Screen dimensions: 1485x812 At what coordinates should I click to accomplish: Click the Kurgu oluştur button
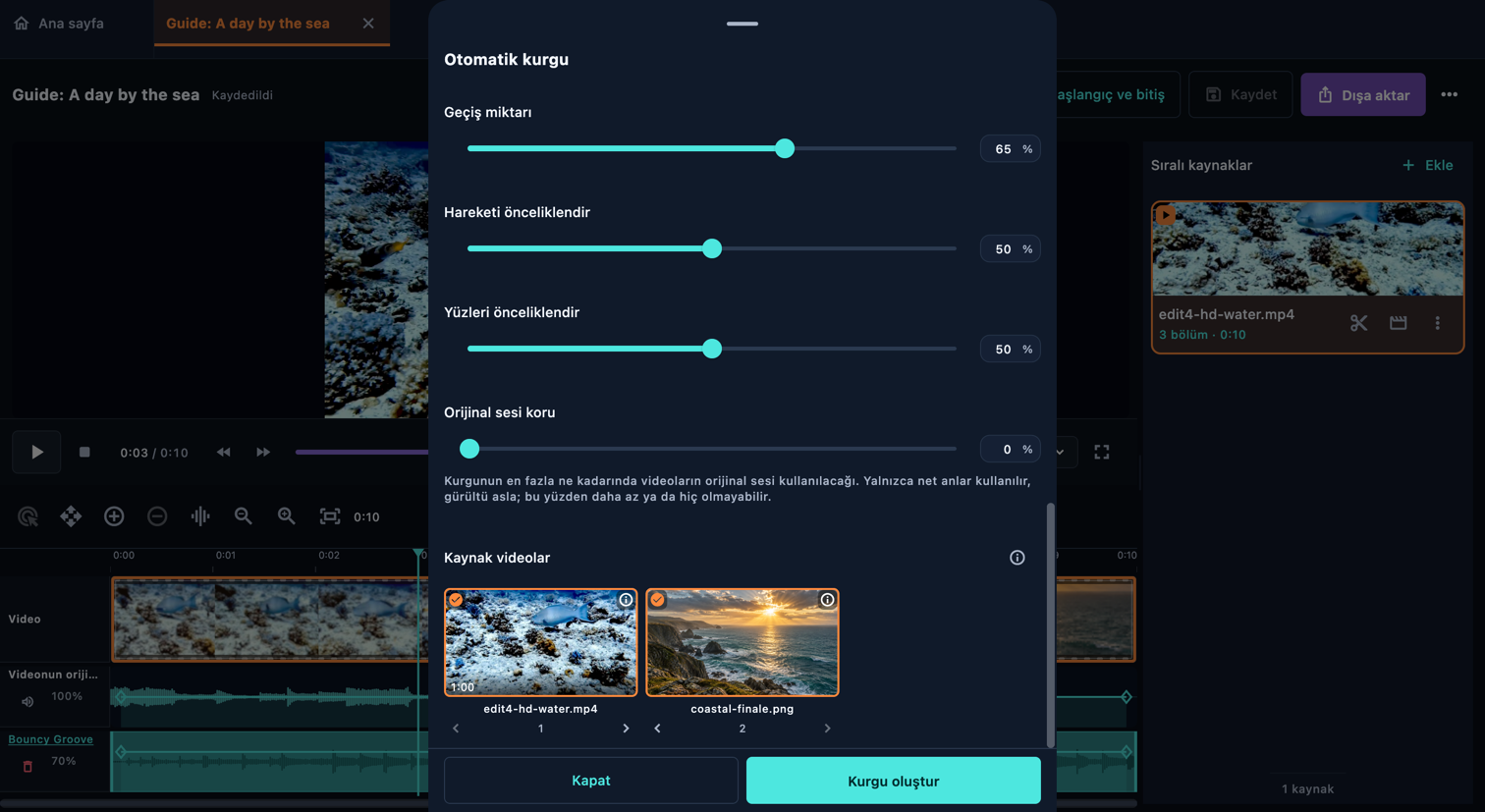tap(893, 781)
